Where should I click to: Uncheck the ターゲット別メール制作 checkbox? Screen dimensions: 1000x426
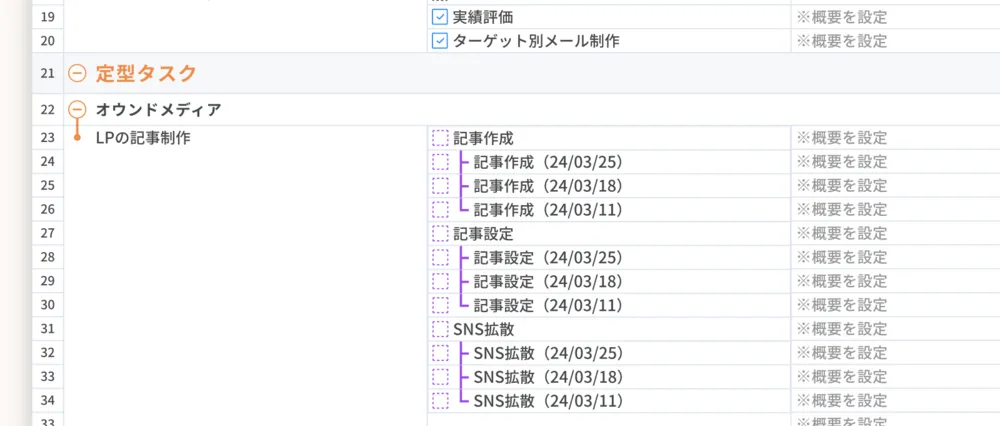coord(439,41)
